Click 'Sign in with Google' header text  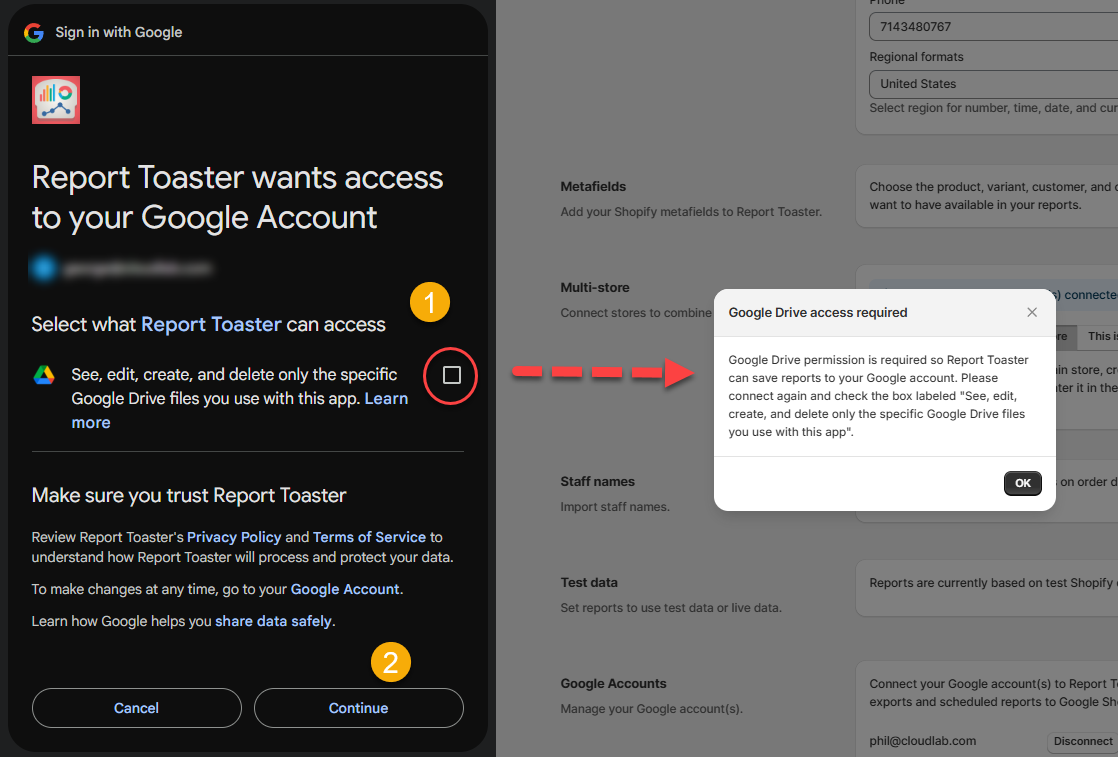(119, 32)
